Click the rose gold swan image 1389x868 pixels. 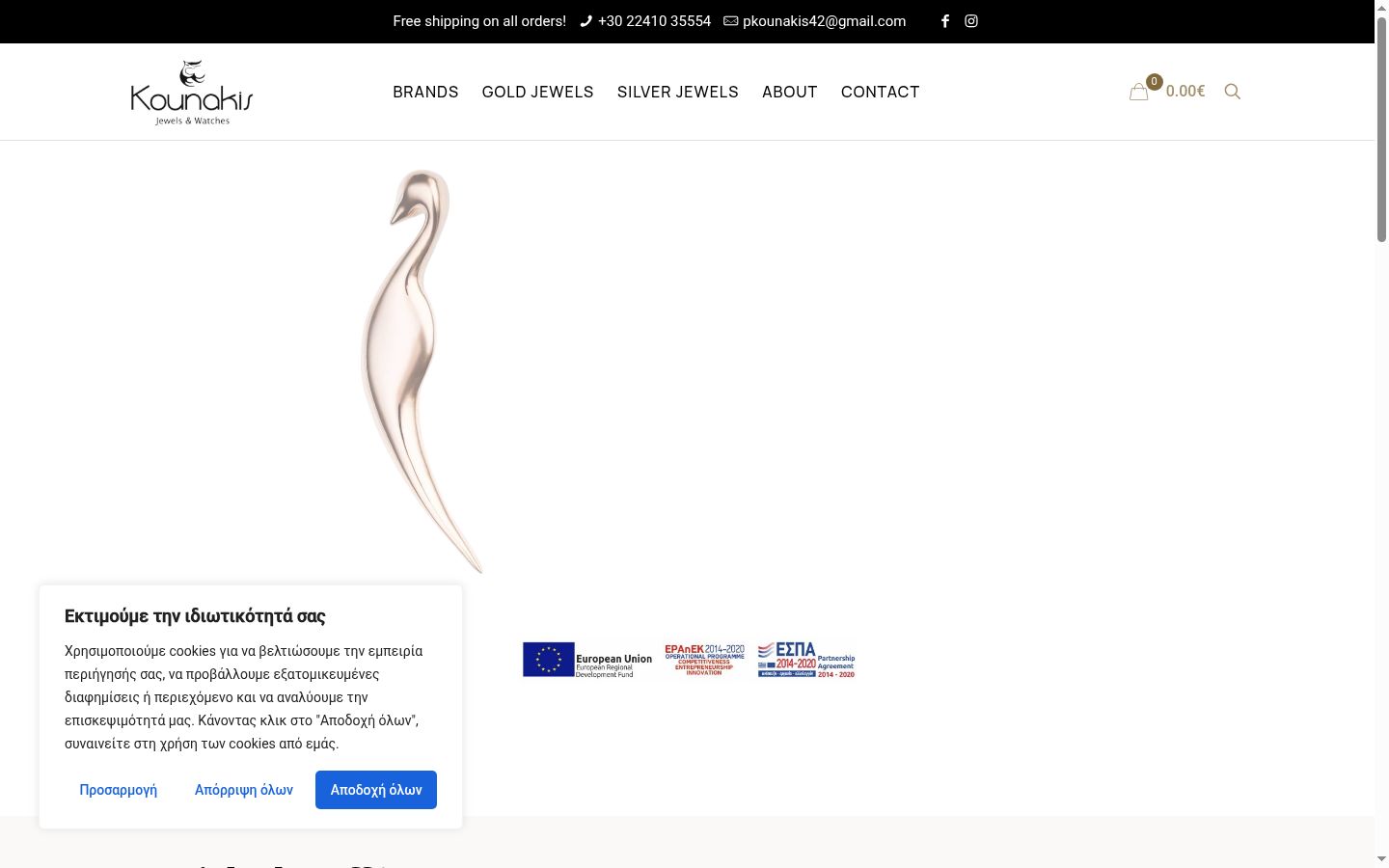point(421,371)
